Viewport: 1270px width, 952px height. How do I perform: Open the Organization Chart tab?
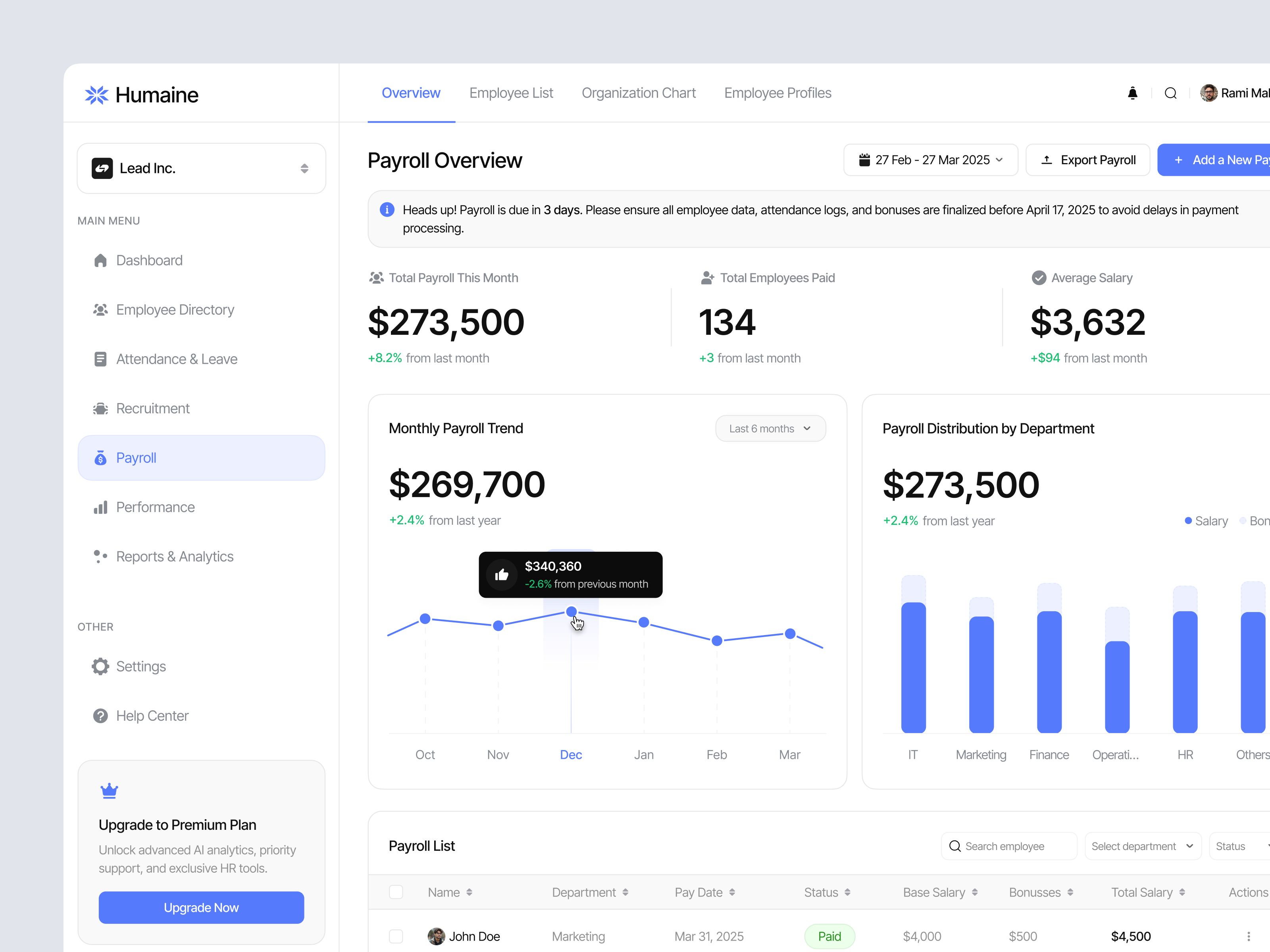(x=639, y=93)
